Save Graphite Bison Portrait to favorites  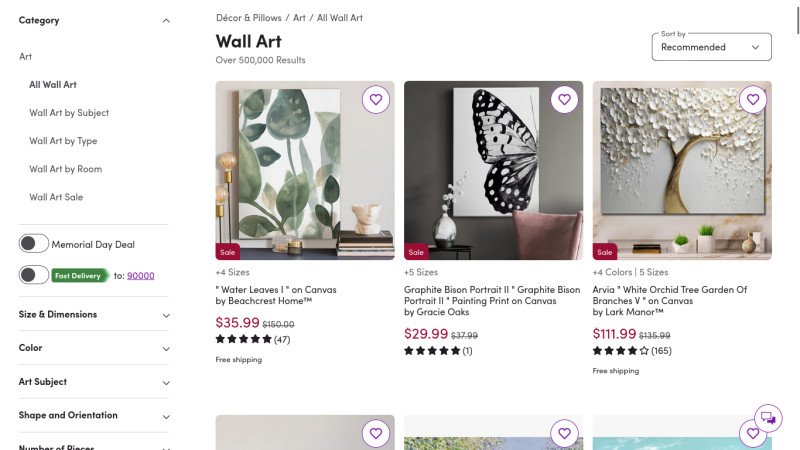click(x=564, y=100)
